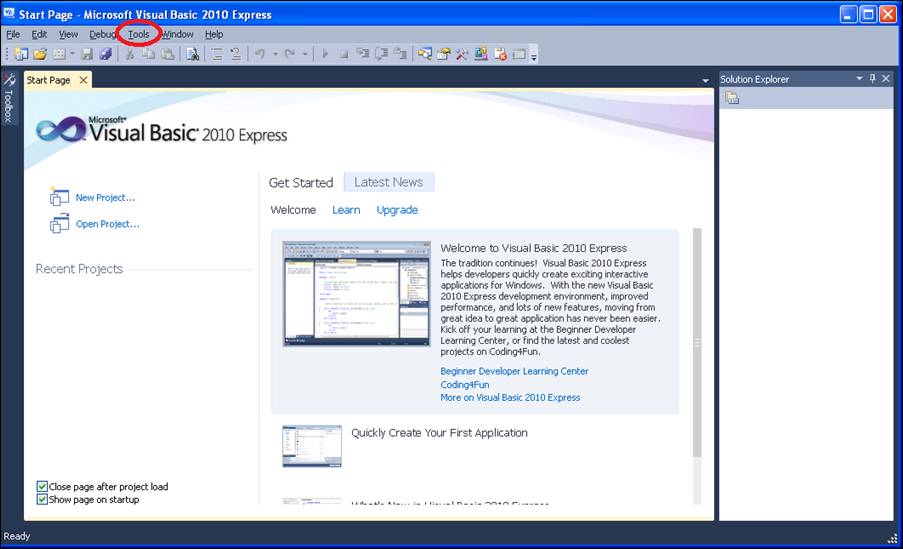Open the Toolbox icon in main toolbar
Screen dimensions: 903x549
[462, 54]
